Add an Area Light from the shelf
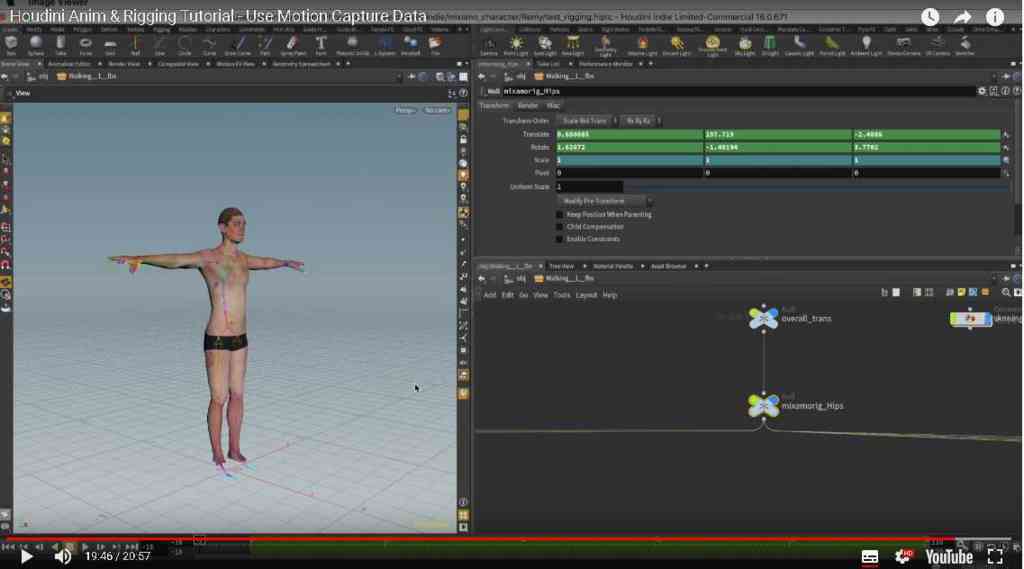The height and width of the screenshot is (569, 1024). (x=572, y=45)
